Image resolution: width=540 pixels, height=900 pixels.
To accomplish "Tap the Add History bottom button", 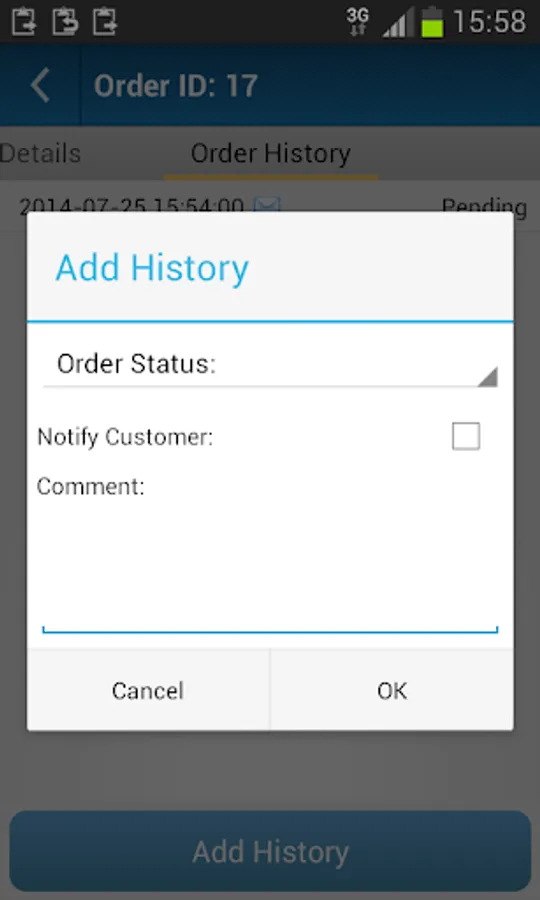I will coord(270,851).
